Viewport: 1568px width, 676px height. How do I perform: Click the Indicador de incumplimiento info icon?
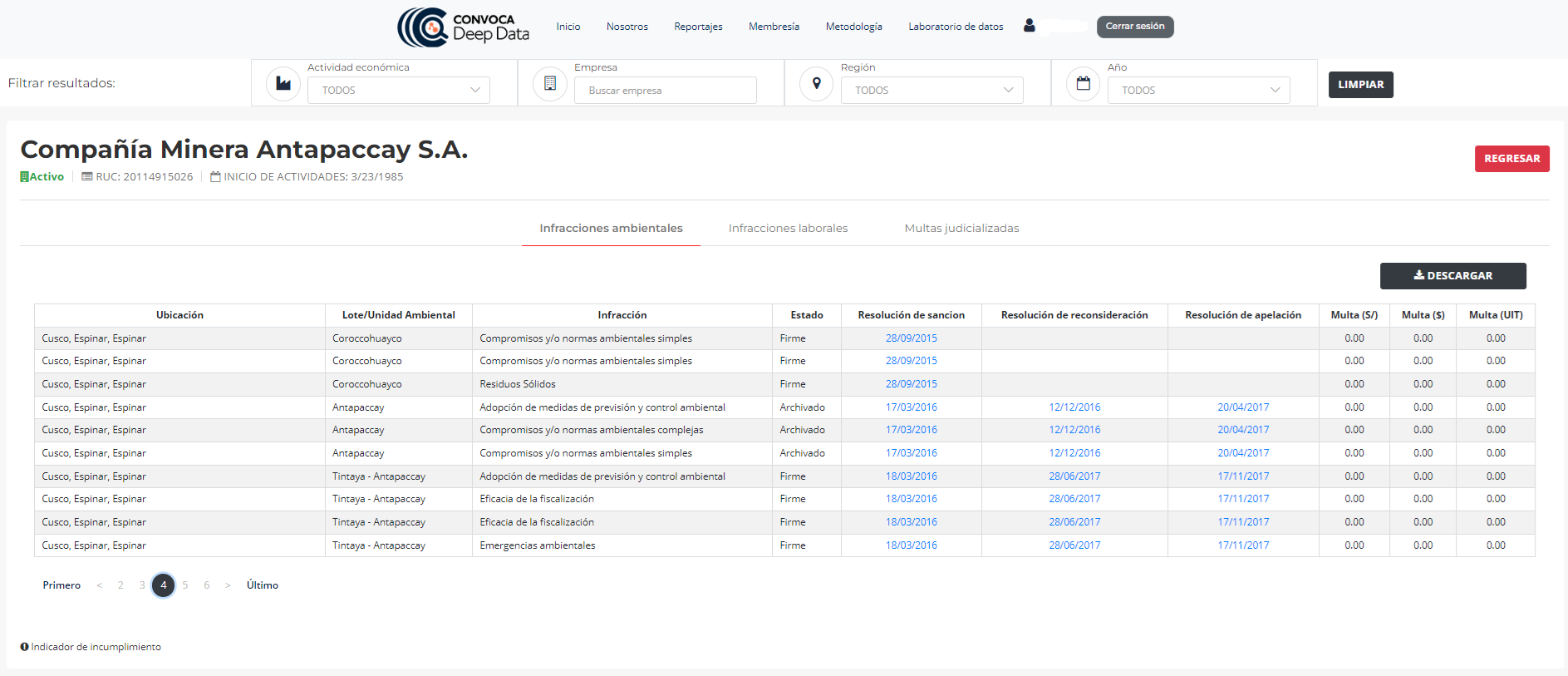point(25,647)
